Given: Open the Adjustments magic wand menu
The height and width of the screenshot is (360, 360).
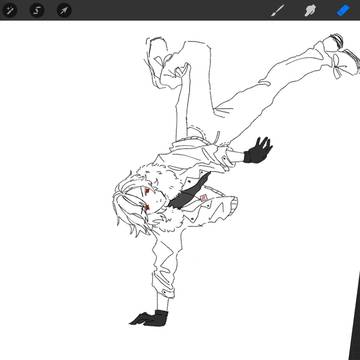Looking at the screenshot, I should click(x=9, y=10).
